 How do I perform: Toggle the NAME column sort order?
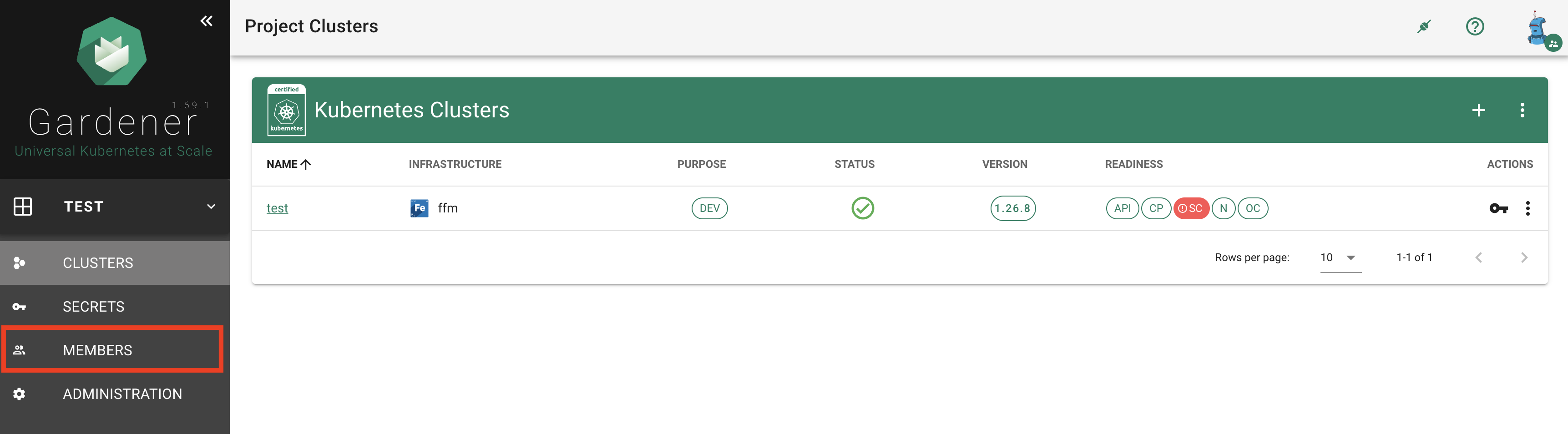tap(288, 164)
